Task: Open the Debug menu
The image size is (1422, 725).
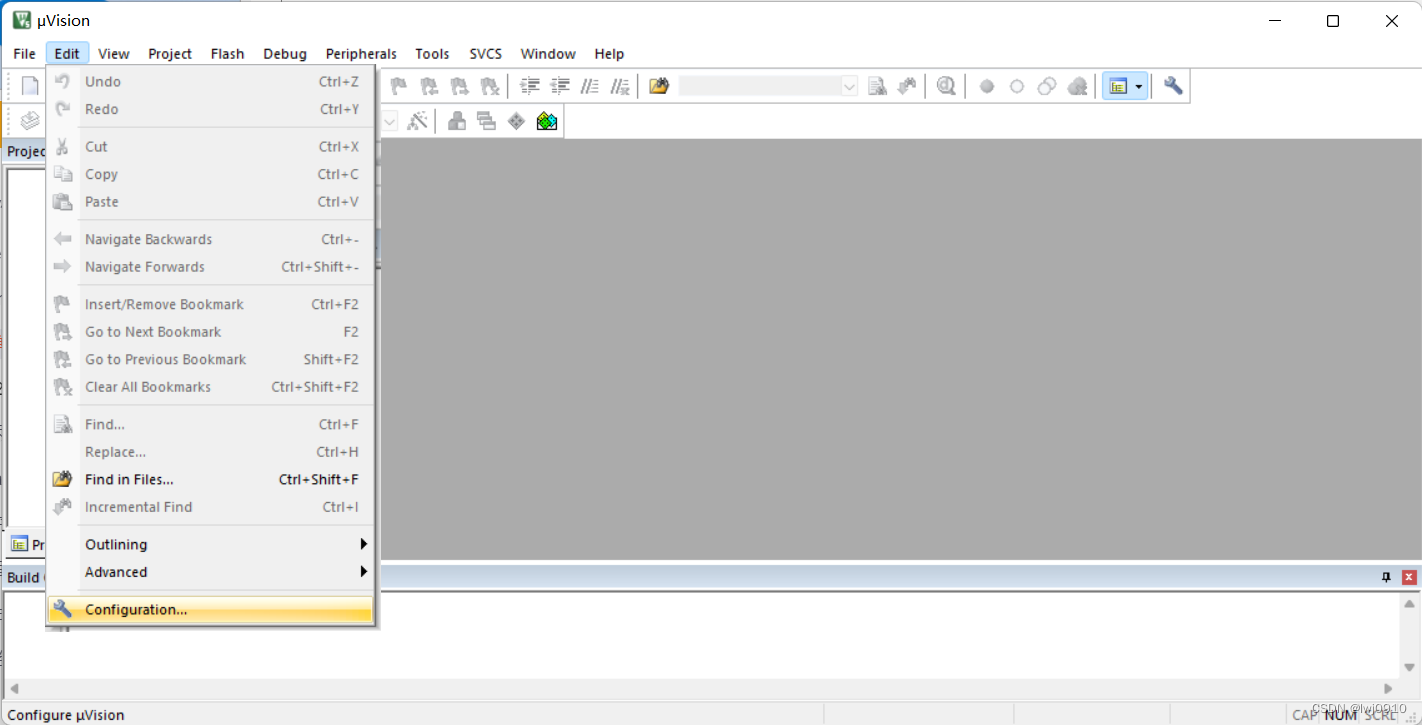Action: [285, 54]
